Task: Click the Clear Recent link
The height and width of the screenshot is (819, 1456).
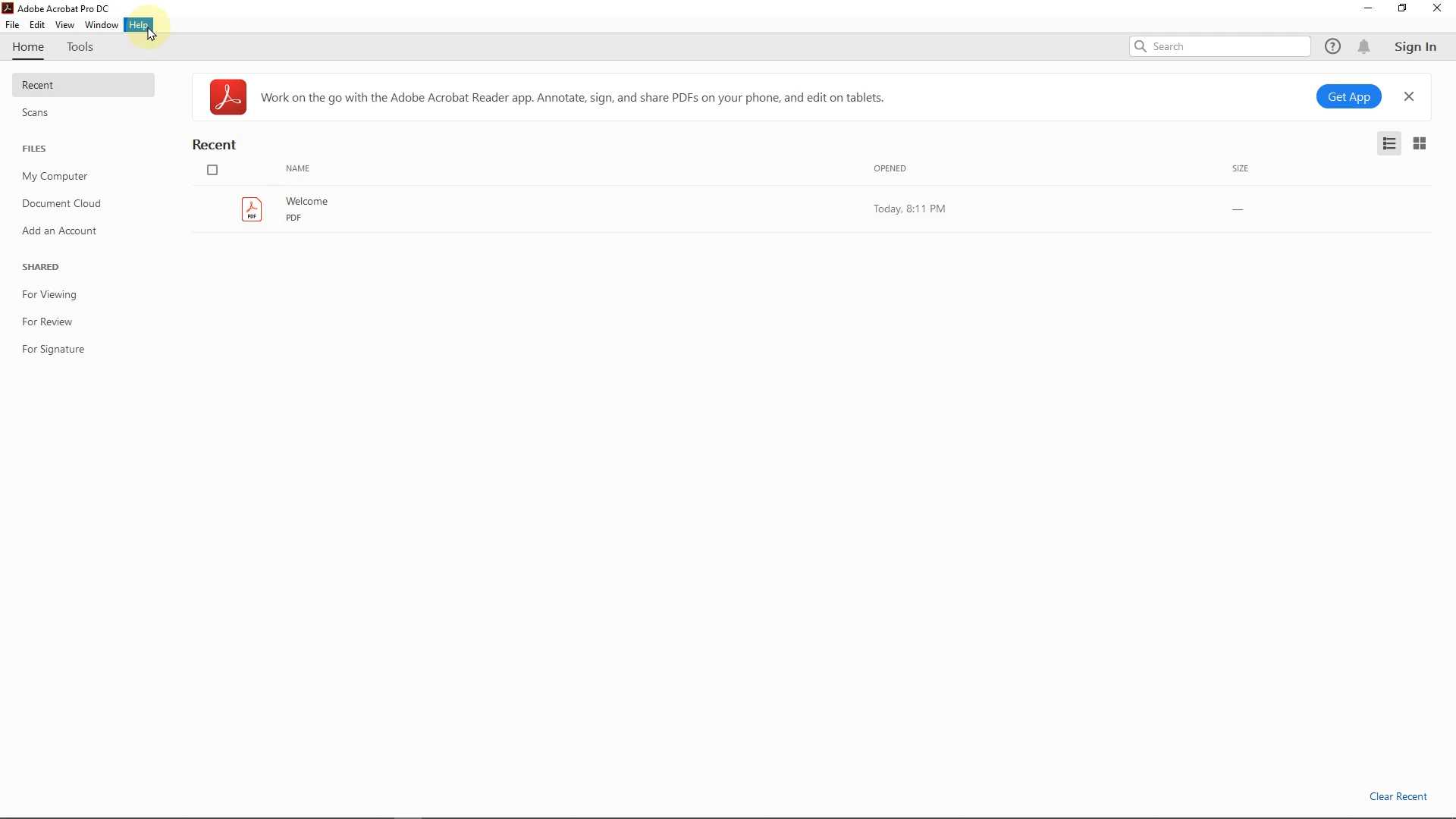Action: pyautogui.click(x=1398, y=797)
